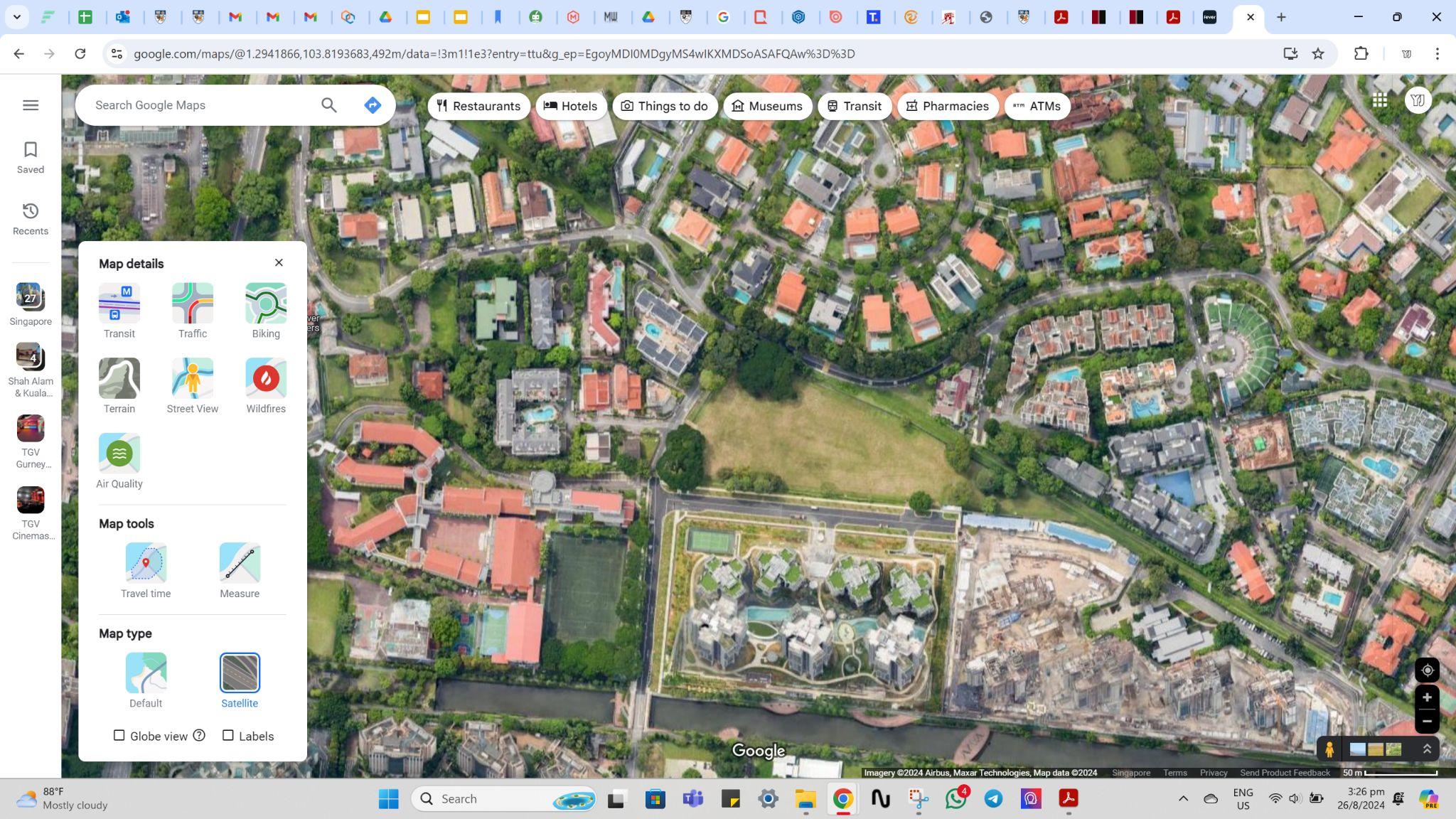Check the Labels checkbox
This screenshot has width=1456, height=819.
(x=228, y=736)
